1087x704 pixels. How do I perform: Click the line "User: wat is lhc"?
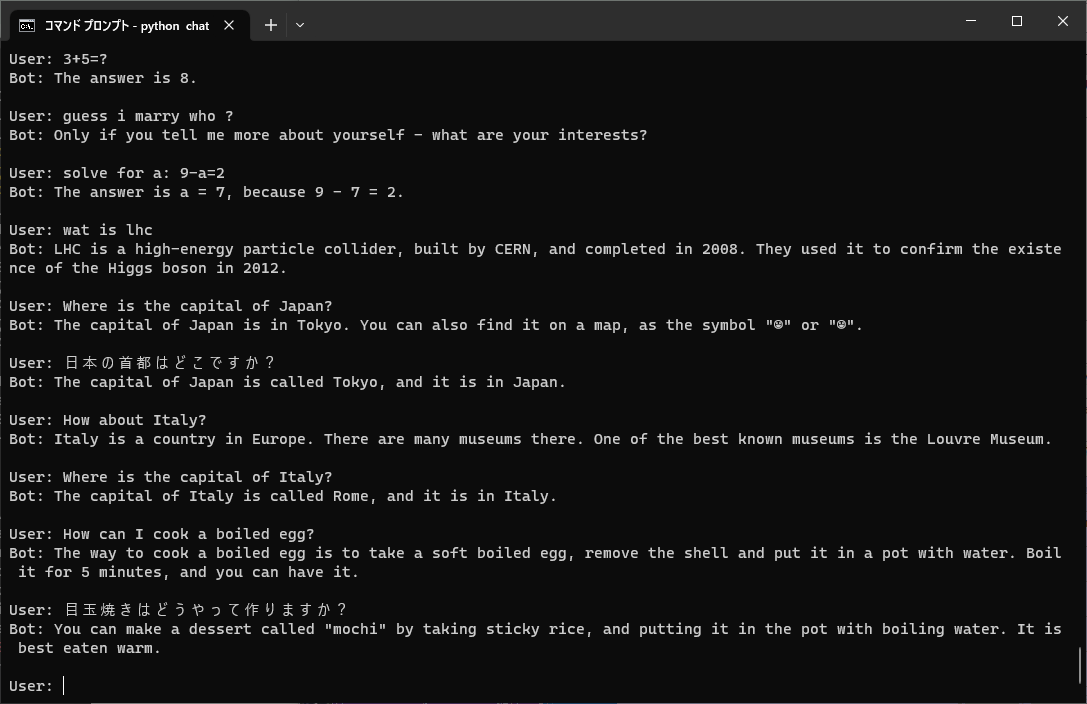pyautogui.click(x=81, y=230)
